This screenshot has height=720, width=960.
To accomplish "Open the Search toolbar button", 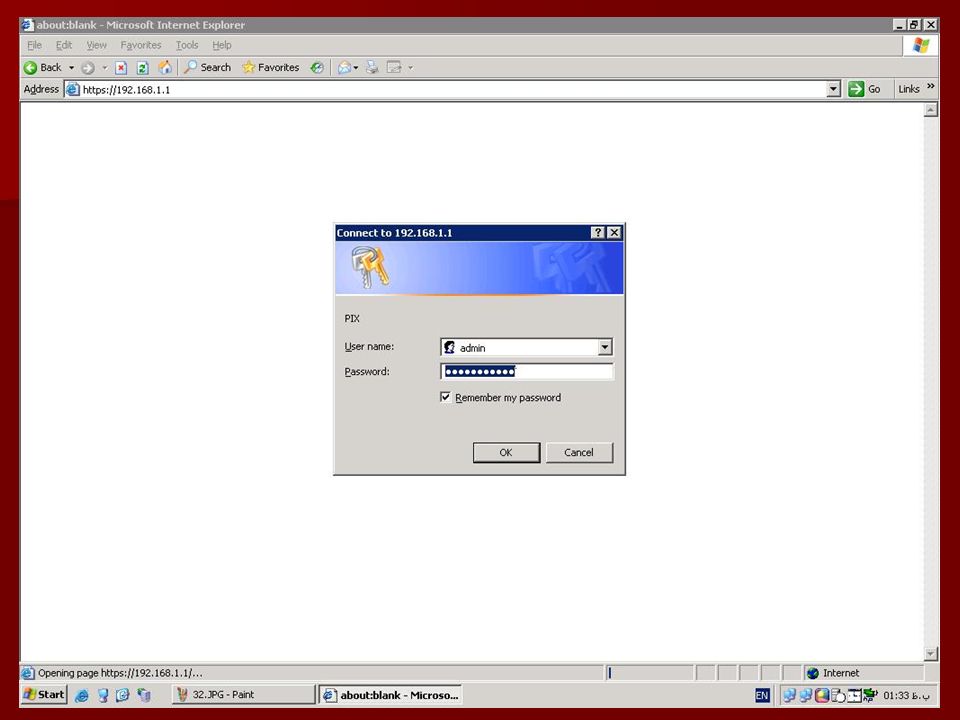I will (x=208, y=67).
